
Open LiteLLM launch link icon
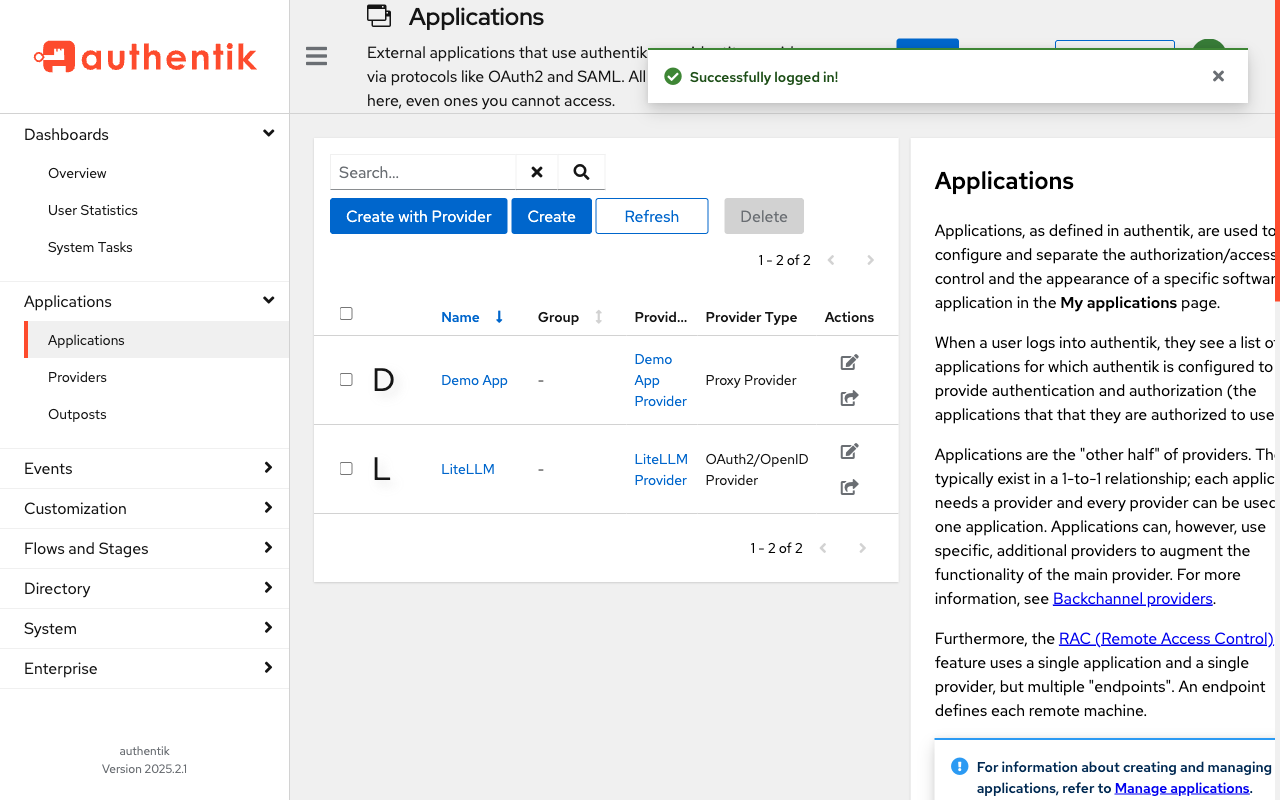[849, 487]
